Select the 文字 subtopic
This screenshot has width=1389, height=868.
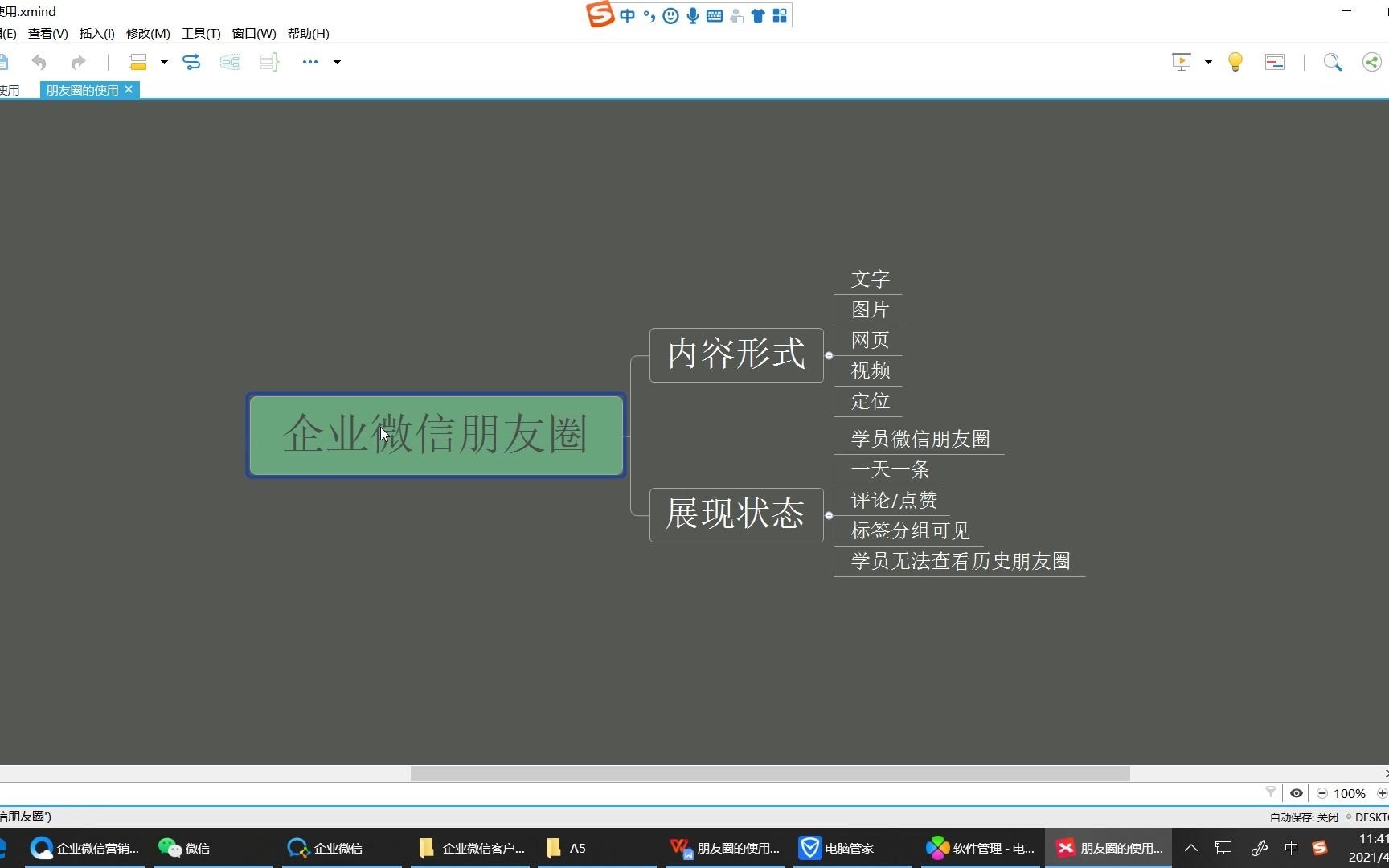[x=870, y=279]
